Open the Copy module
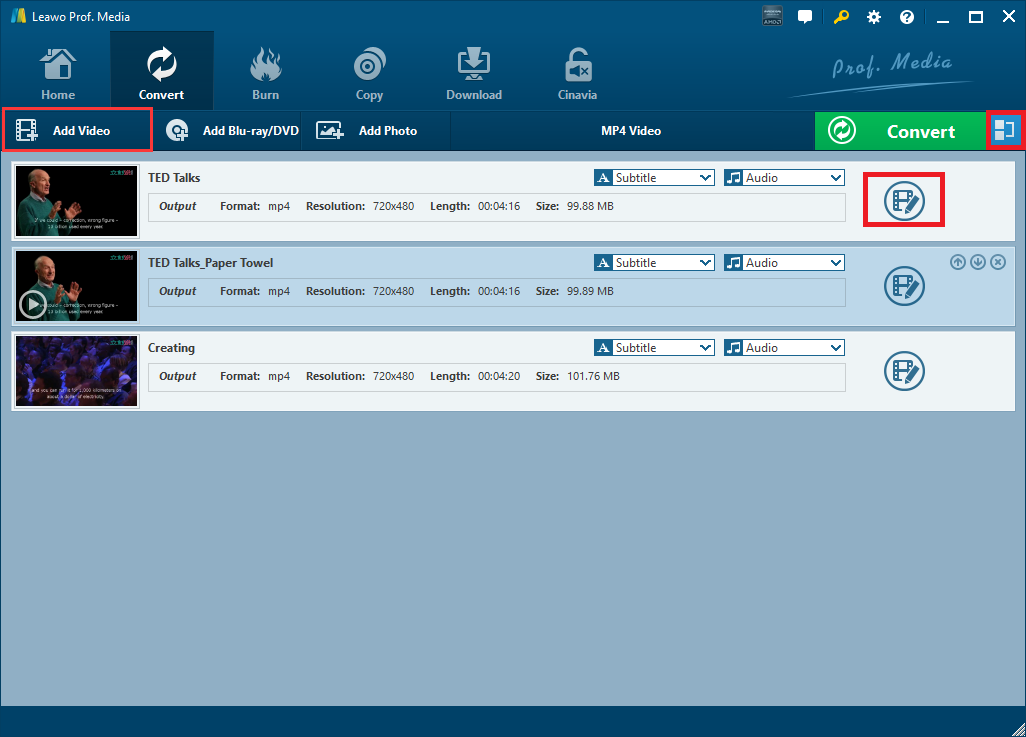The height and width of the screenshot is (737, 1026). tap(369, 75)
